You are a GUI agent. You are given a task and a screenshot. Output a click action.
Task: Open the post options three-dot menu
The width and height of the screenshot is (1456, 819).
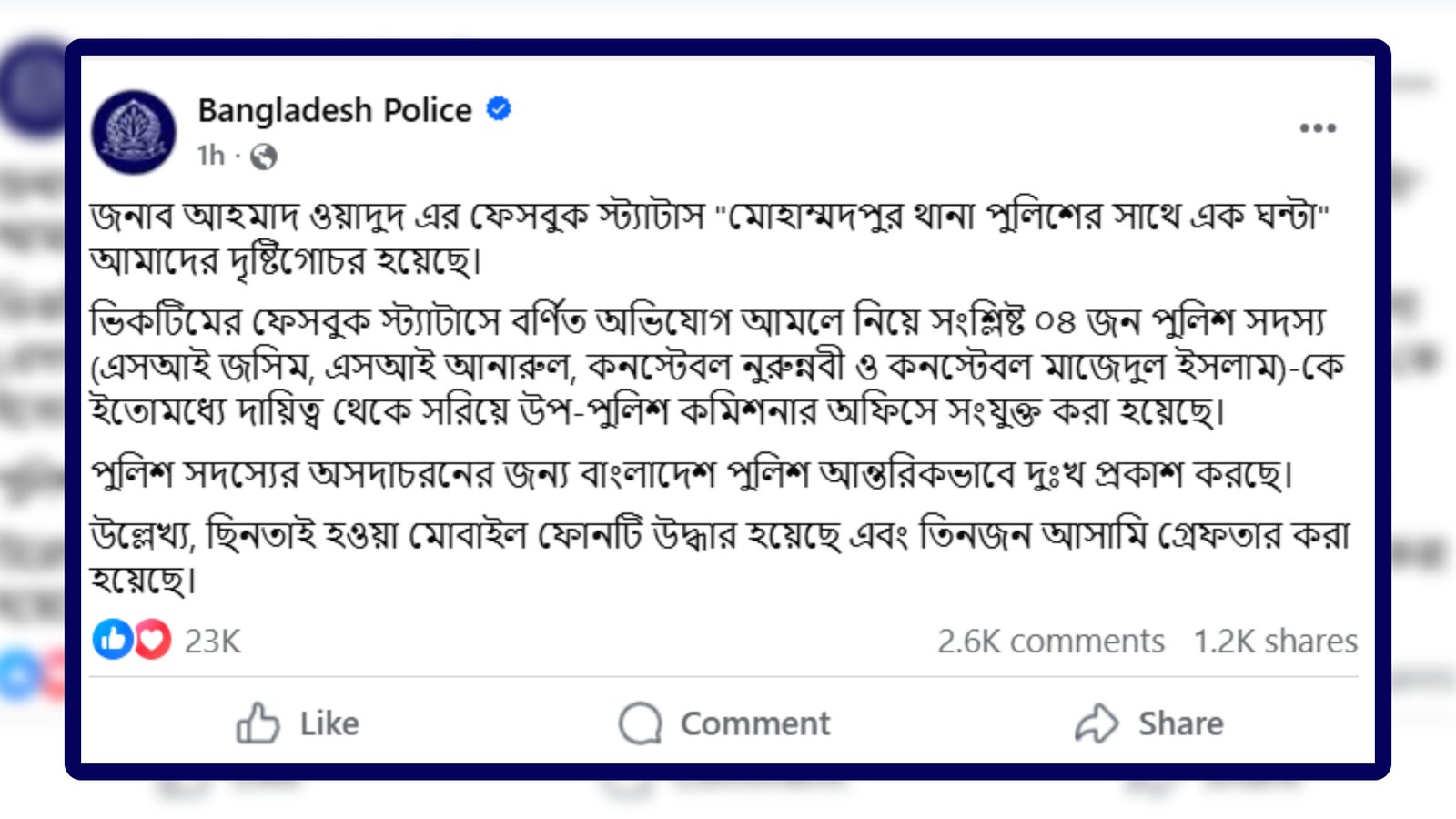(x=1317, y=128)
